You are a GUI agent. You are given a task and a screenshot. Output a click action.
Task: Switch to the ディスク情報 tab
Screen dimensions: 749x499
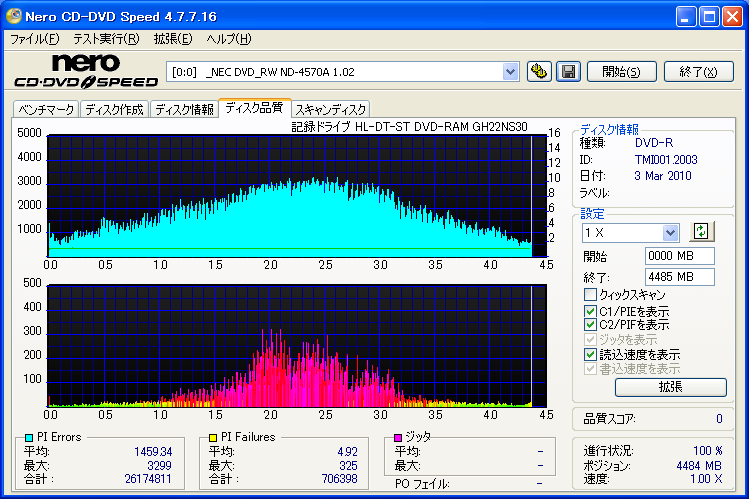184,109
